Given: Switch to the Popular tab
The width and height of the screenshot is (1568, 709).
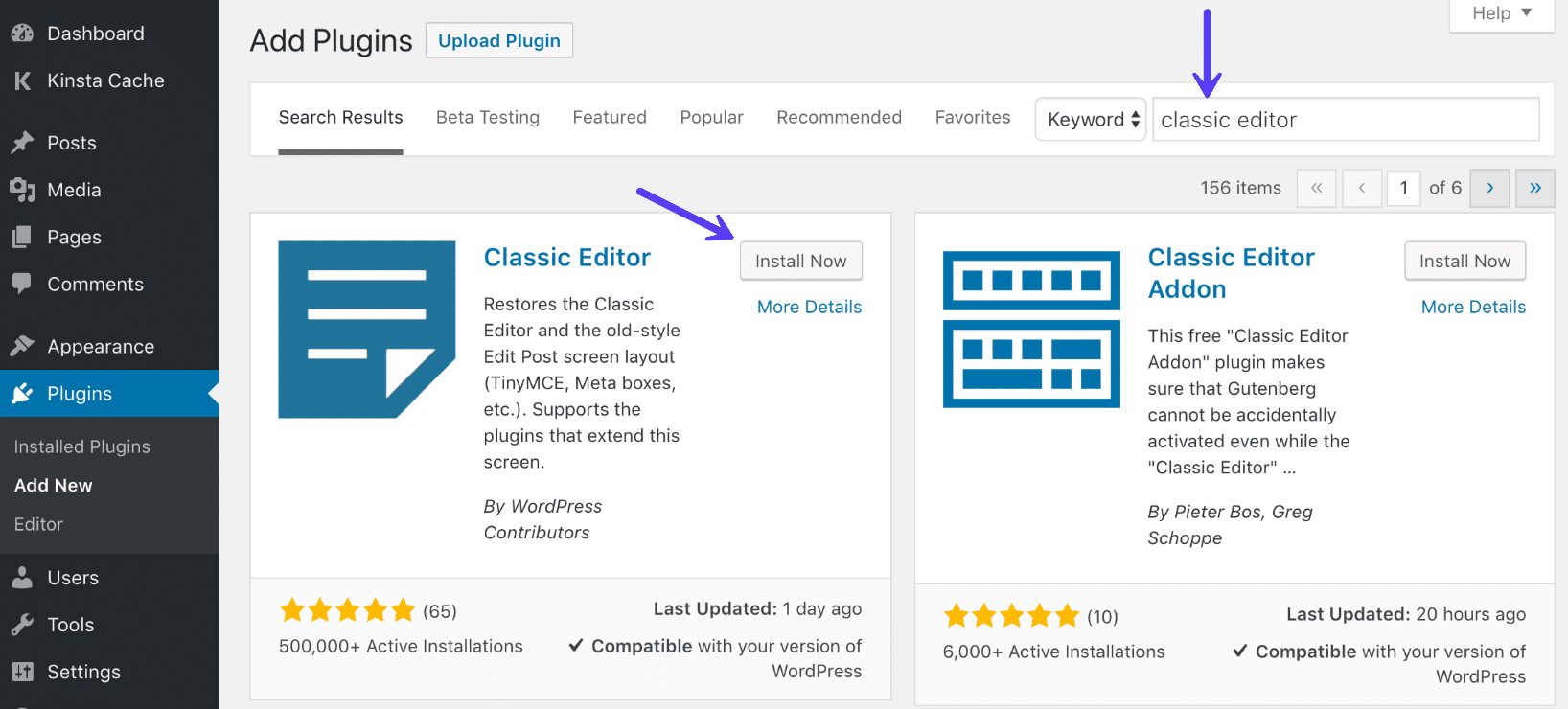Looking at the screenshot, I should 711,117.
